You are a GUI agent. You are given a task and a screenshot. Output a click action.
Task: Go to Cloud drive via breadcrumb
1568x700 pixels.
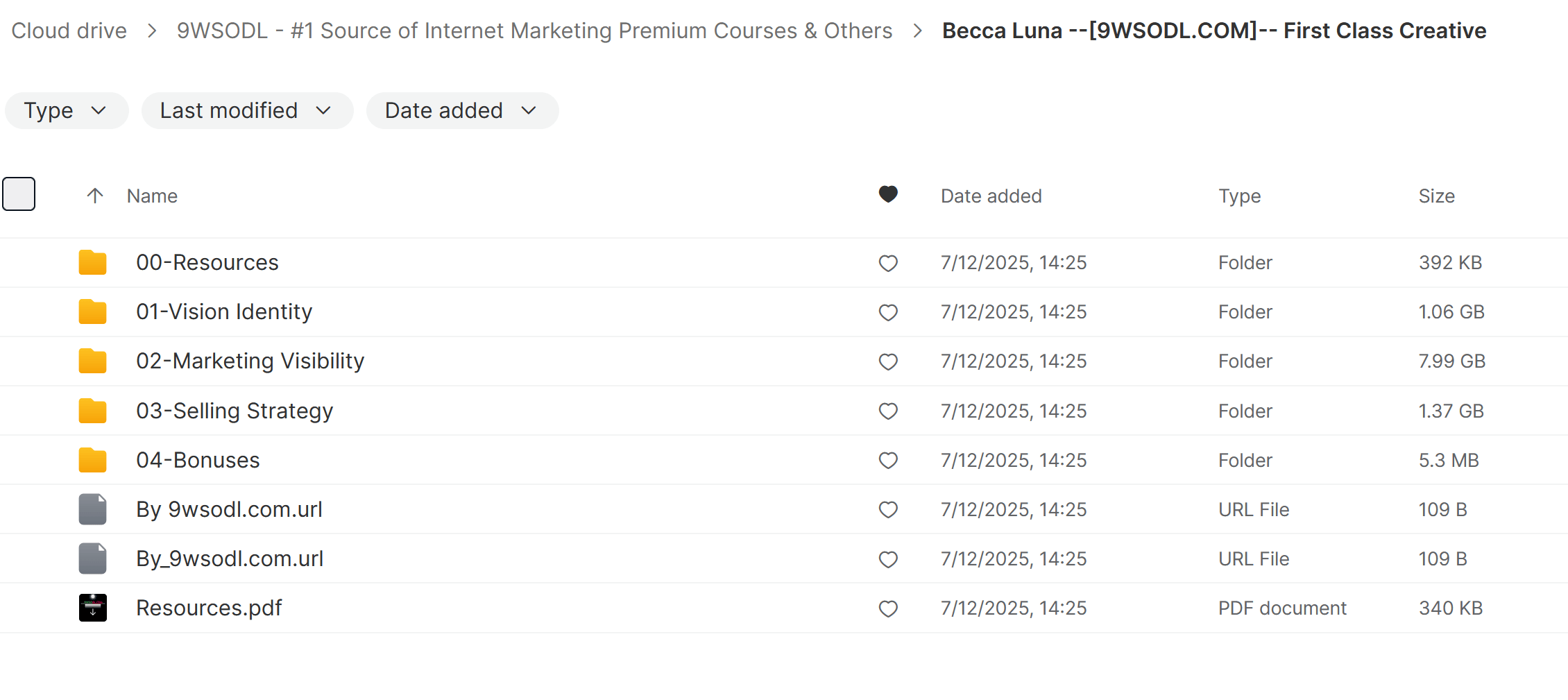click(x=69, y=31)
